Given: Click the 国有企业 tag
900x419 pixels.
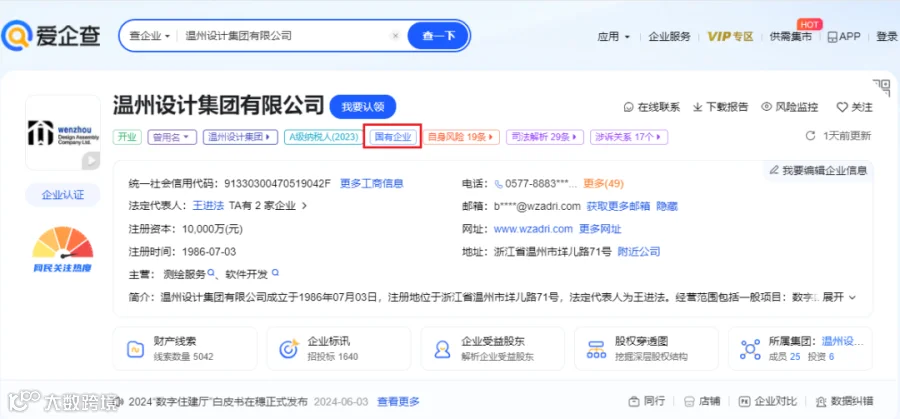Looking at the screenshot, I should point(393,137).
